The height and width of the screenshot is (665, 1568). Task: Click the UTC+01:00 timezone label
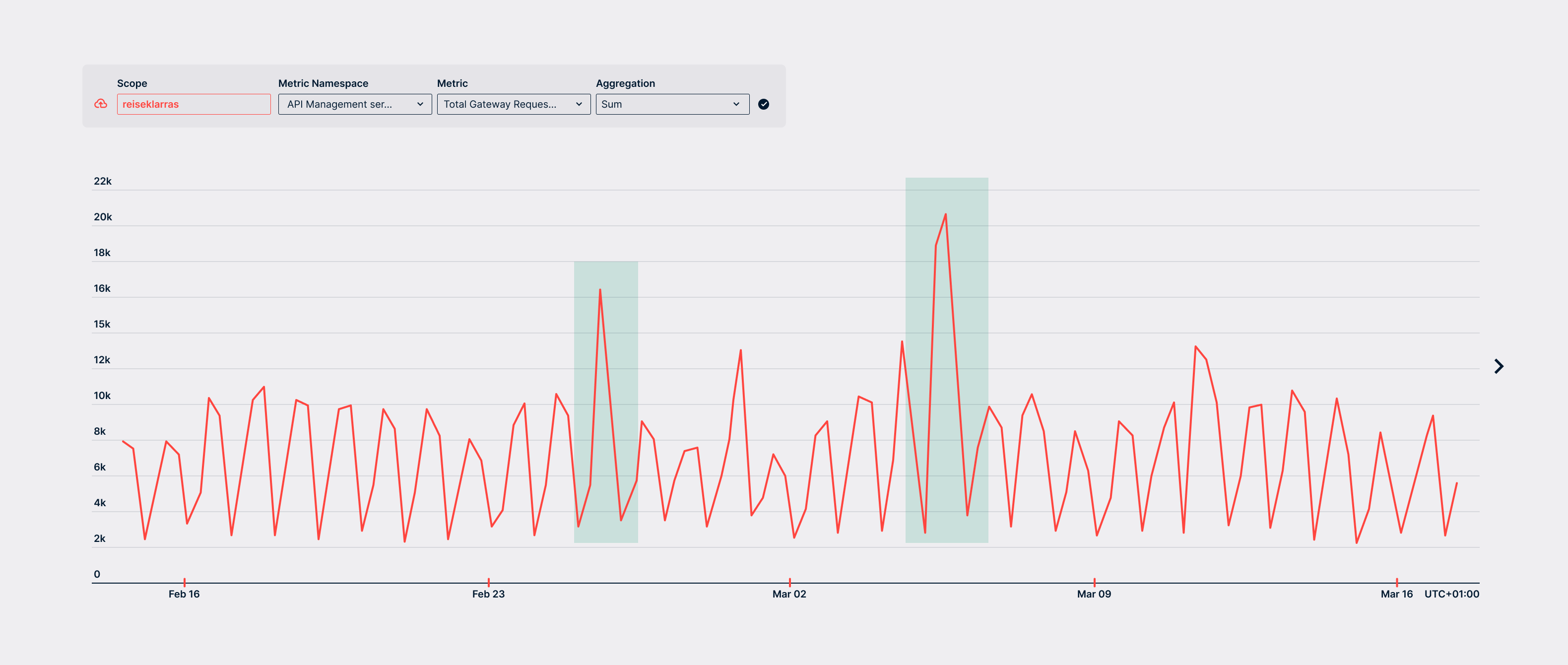pos(1451,594)
